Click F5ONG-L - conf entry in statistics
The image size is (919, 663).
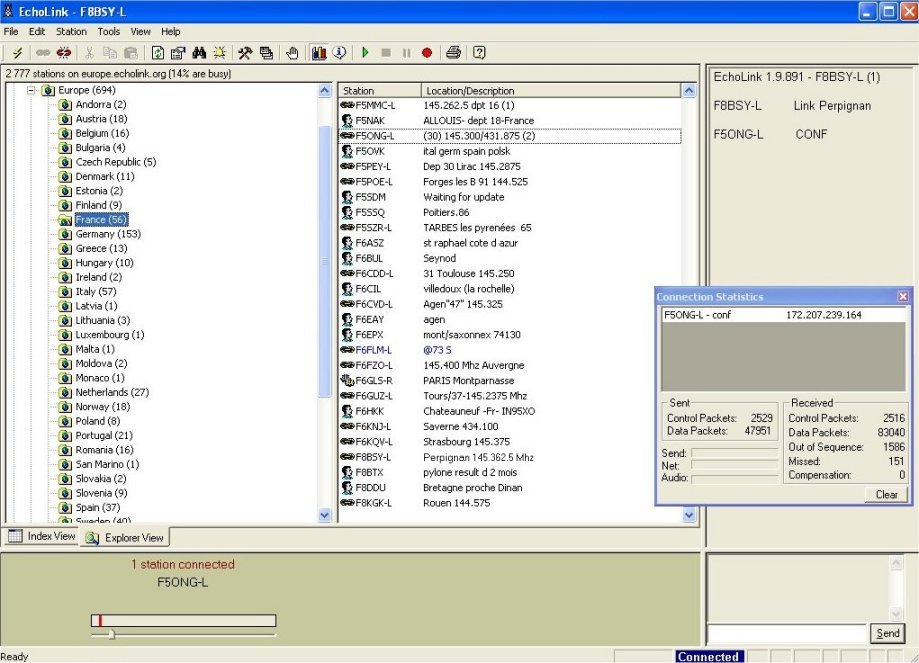(x=783, y=315)
